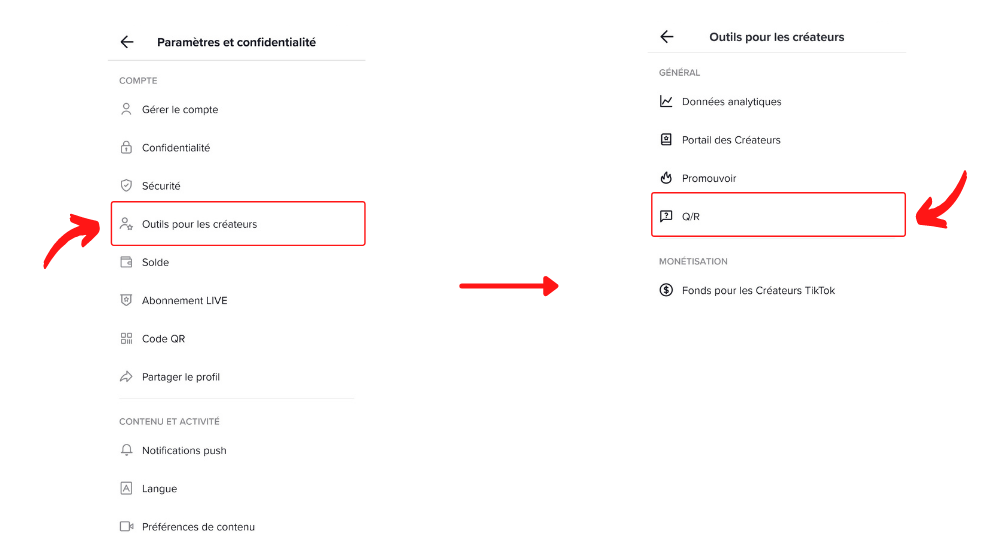Click the Sécurité shield icon
Viewport: 1000px width, 560px height.
click(x=126, y=186)
